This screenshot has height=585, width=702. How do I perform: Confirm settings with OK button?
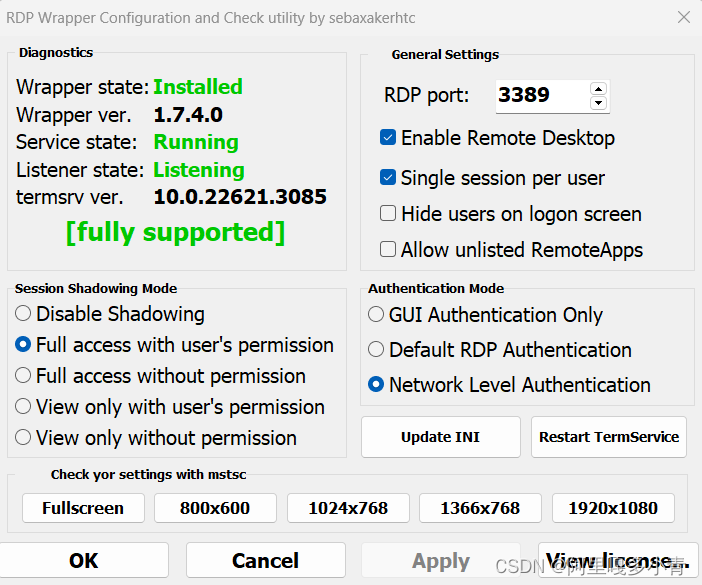[84, 560]
